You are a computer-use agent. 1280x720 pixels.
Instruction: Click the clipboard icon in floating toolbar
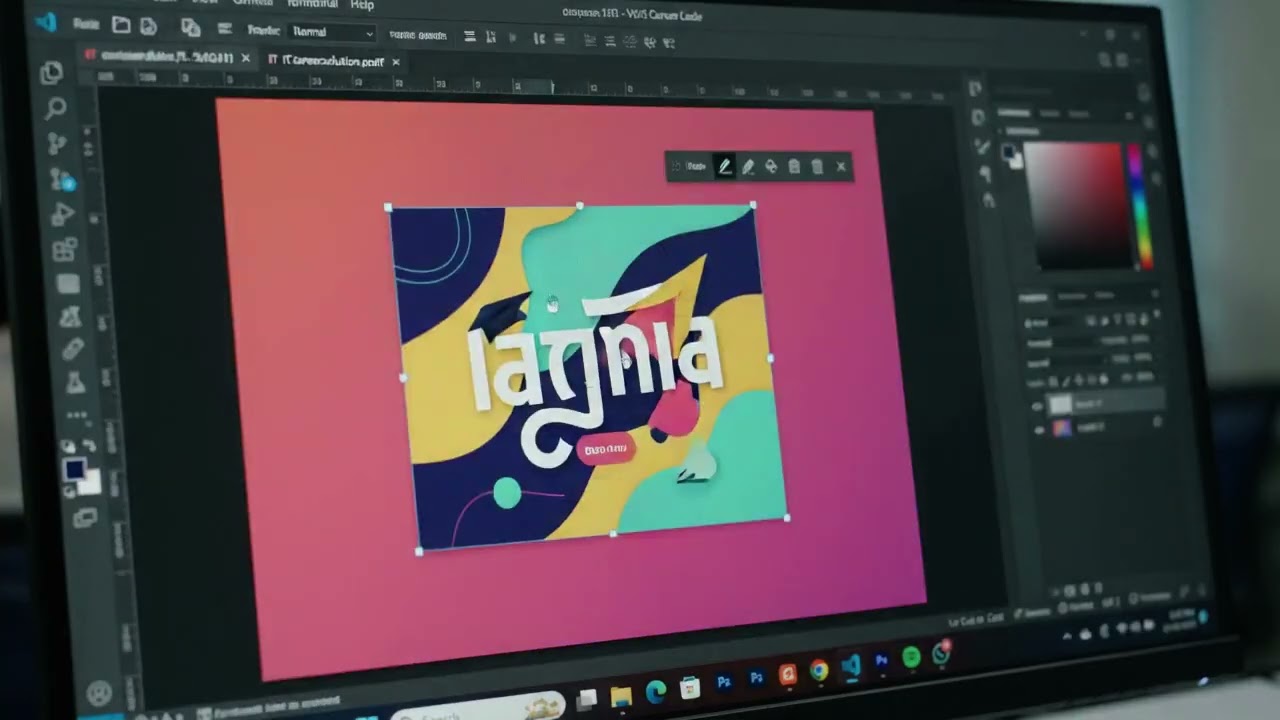(x=794, y=167)
